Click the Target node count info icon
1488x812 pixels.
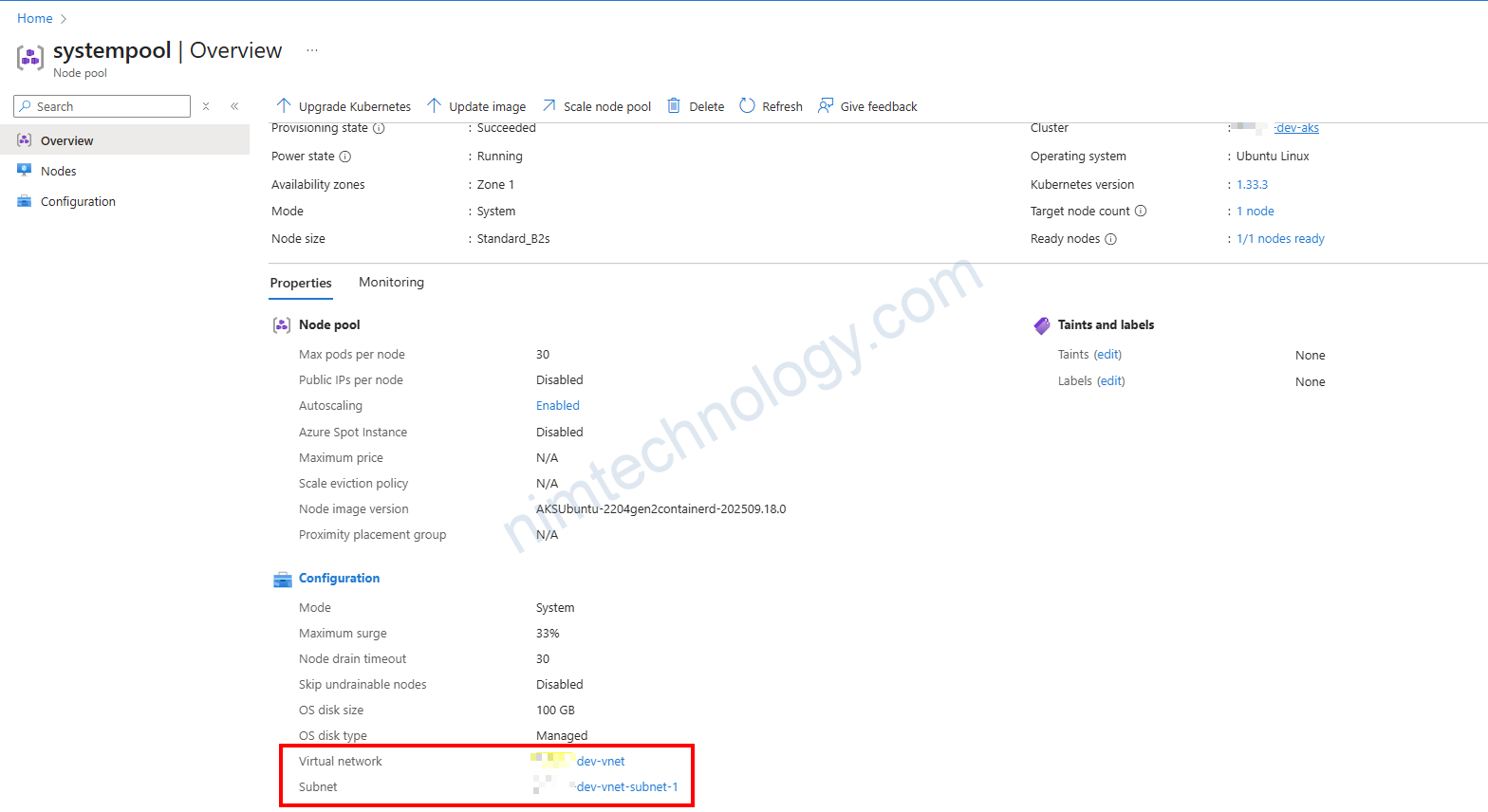[1141, 211]
